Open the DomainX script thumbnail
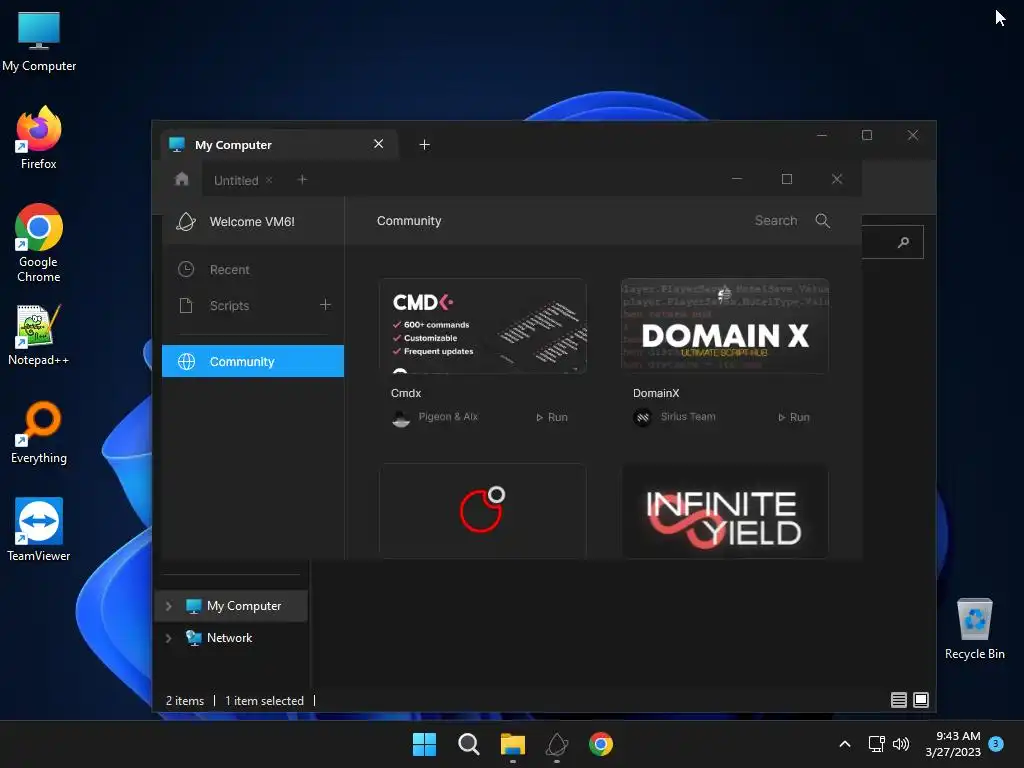 [725, 326]
